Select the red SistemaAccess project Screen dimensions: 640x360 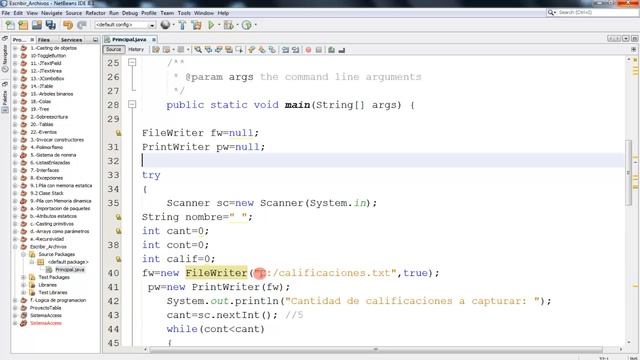coord(46,323)
